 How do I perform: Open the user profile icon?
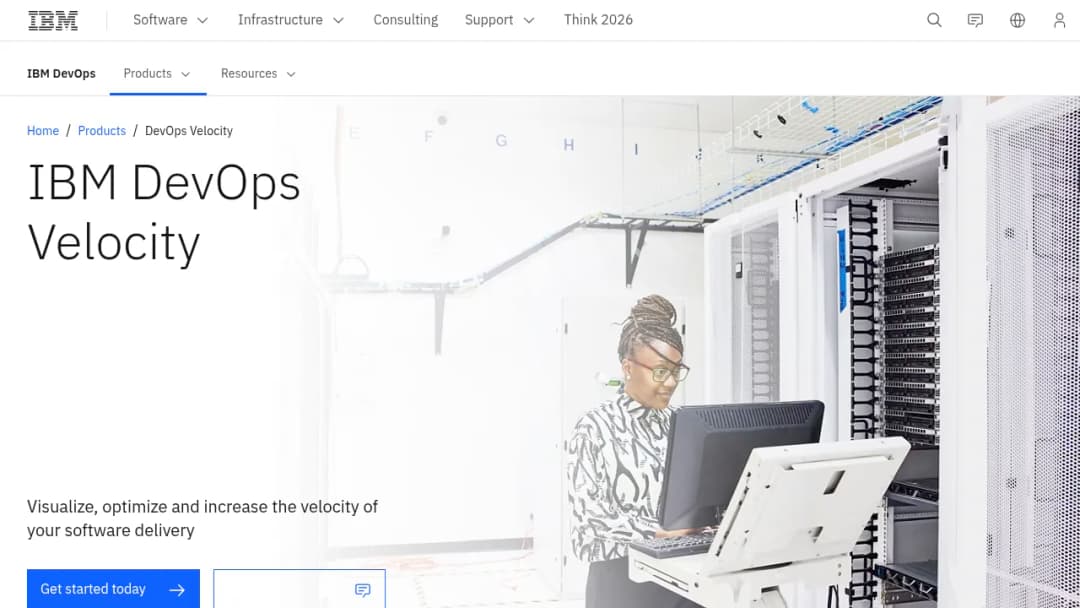(x=1059, y=20)
